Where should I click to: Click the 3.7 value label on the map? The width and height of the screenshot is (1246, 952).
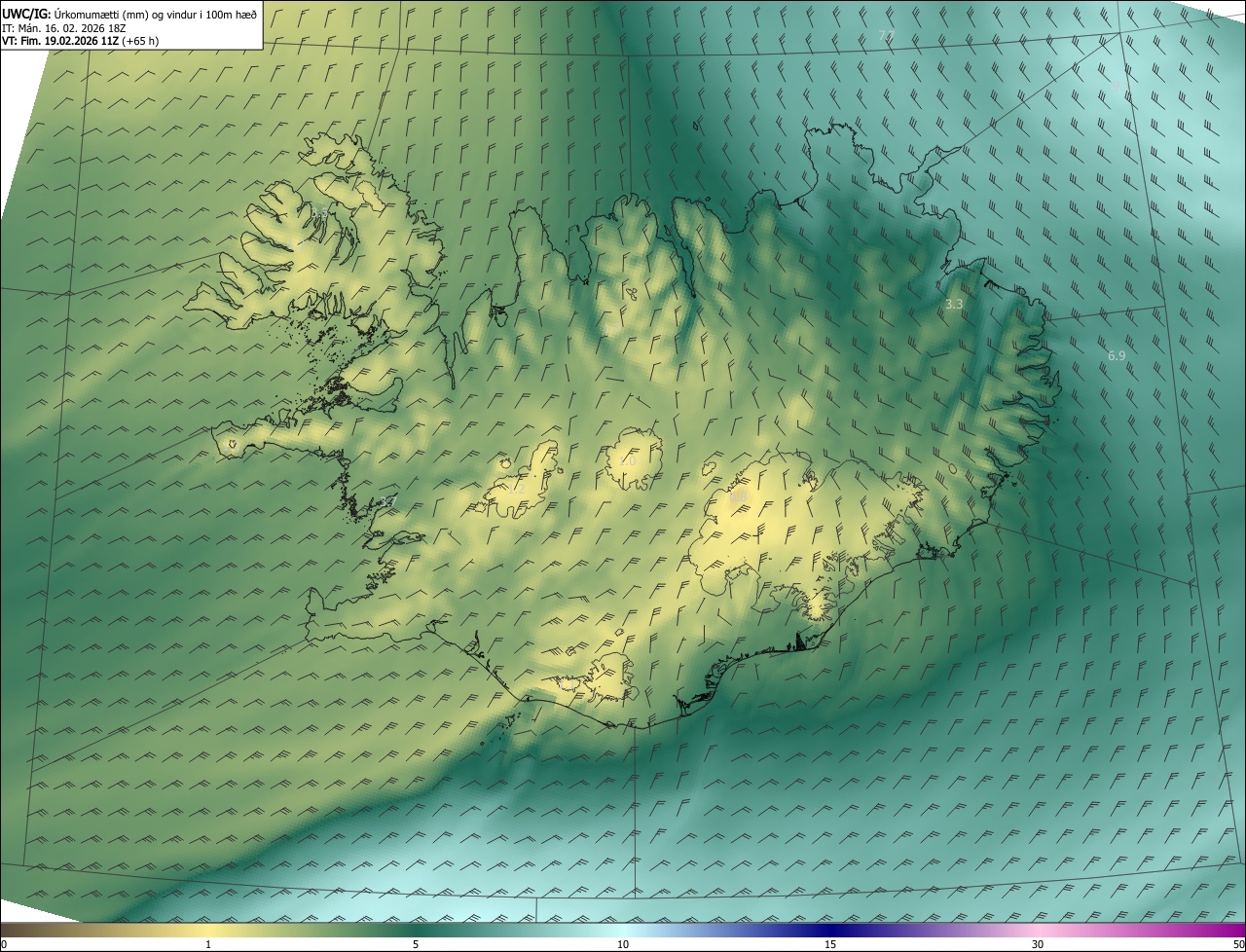tap(388, 501)
